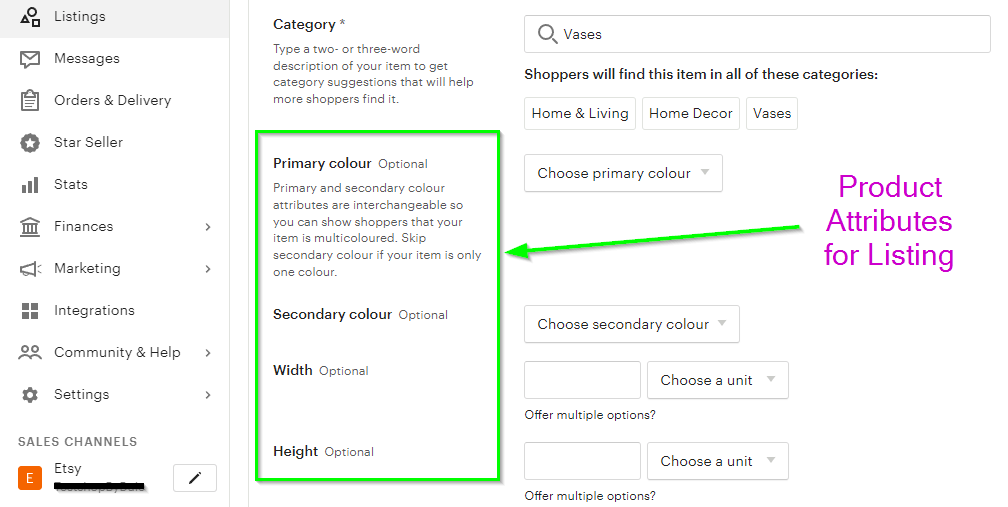Click the pencil edit icon beside Etsy

195,479
